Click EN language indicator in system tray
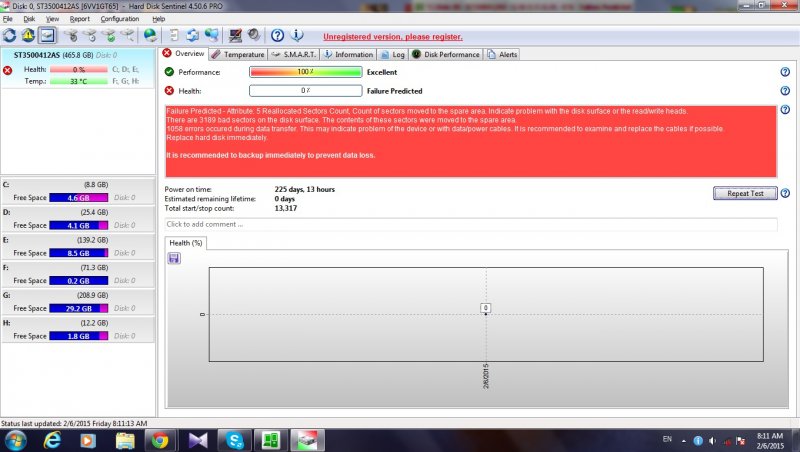Screen dimensions: 800x452 (x=667, y=439)
